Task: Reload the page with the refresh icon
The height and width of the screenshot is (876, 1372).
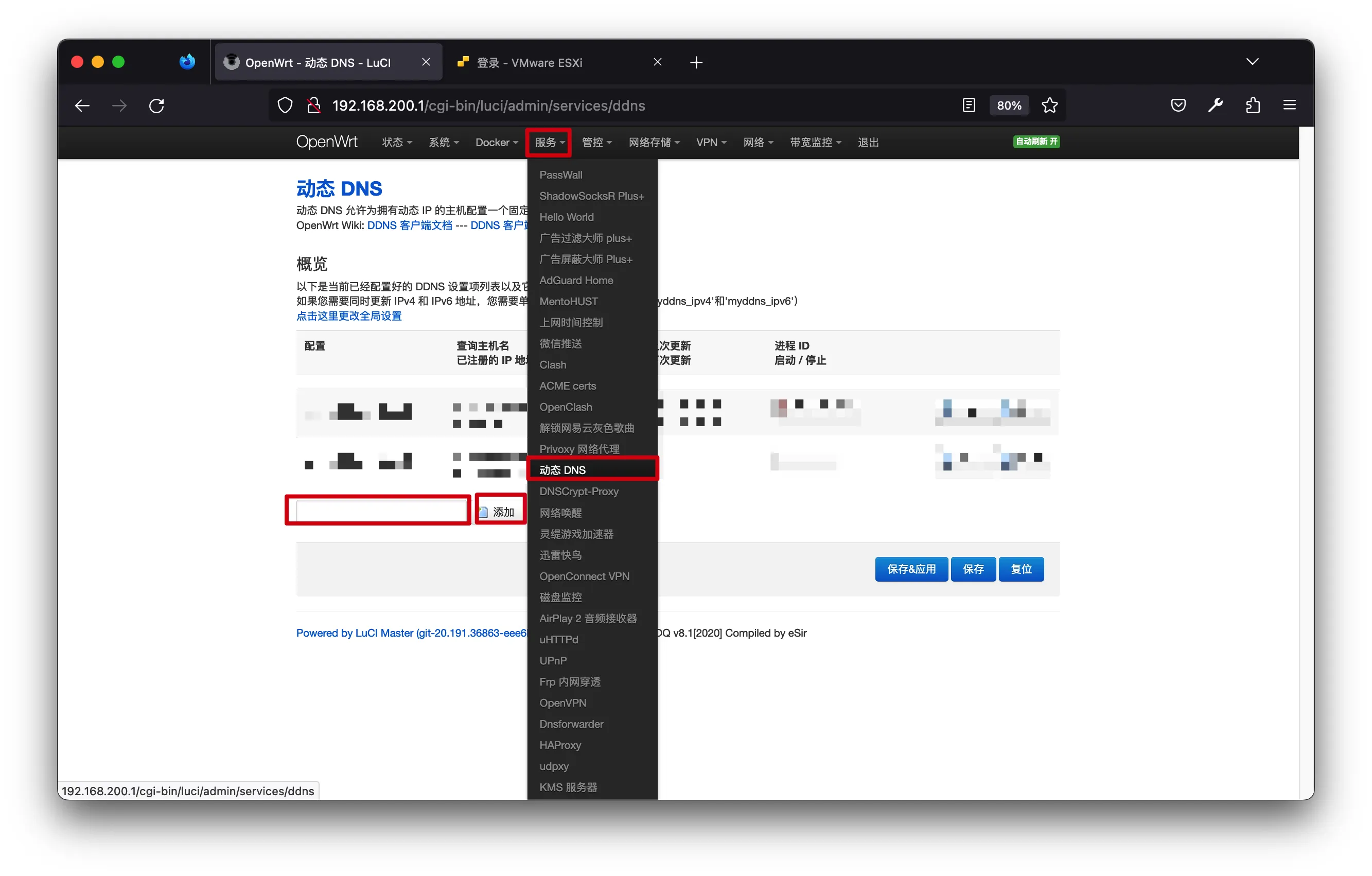Action: (x=156, y=106)
